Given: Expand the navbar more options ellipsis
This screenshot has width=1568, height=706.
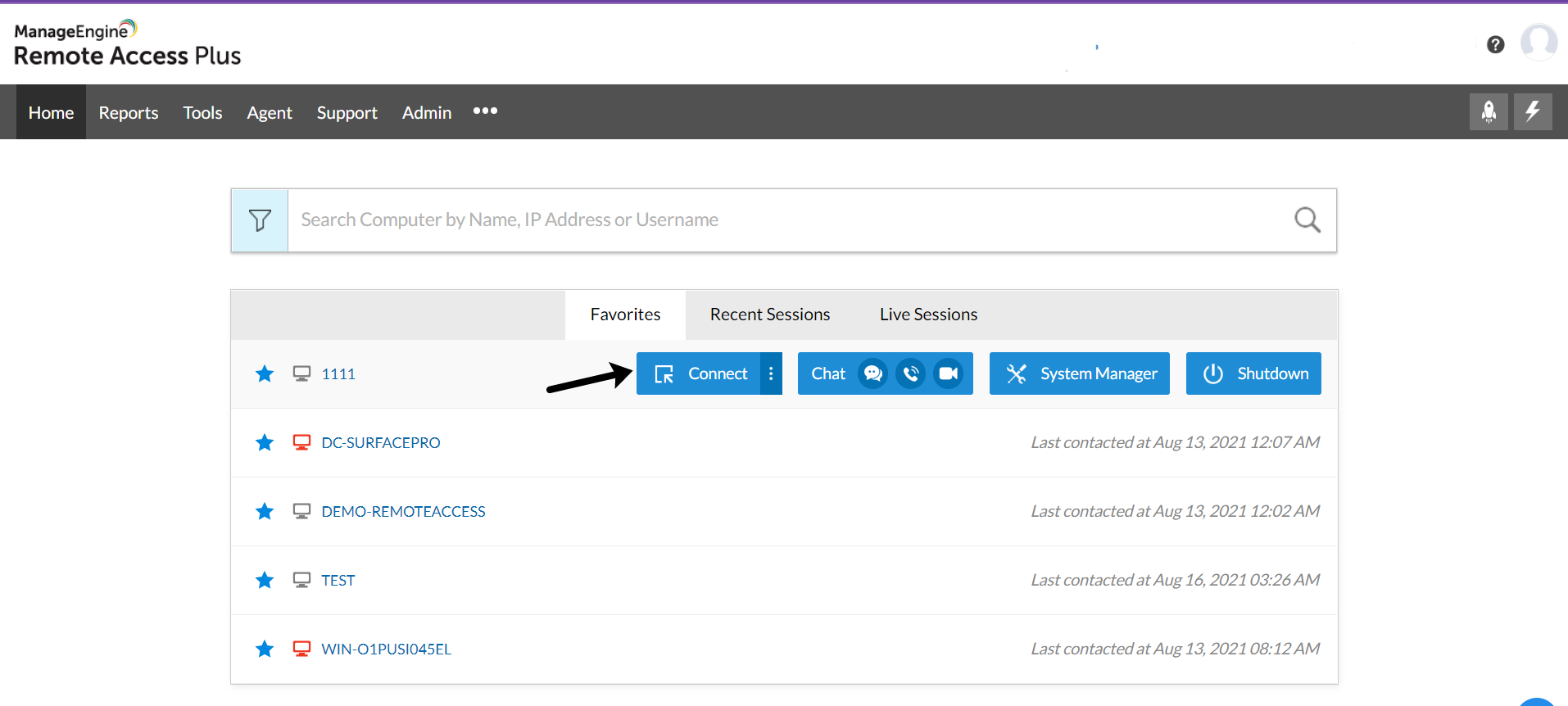Looking at the screenshot, I should click(485, 111).
